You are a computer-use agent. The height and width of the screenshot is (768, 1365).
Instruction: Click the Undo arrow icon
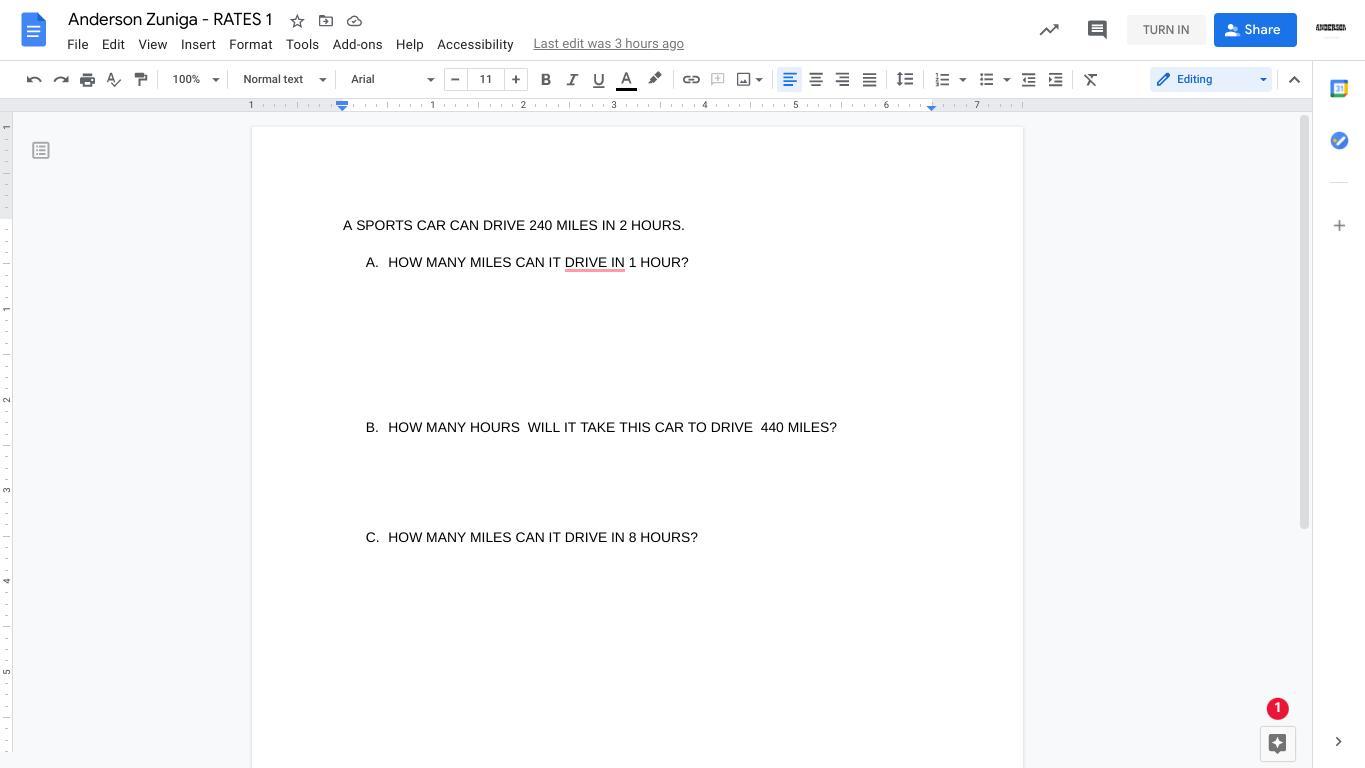pos(34,79)
